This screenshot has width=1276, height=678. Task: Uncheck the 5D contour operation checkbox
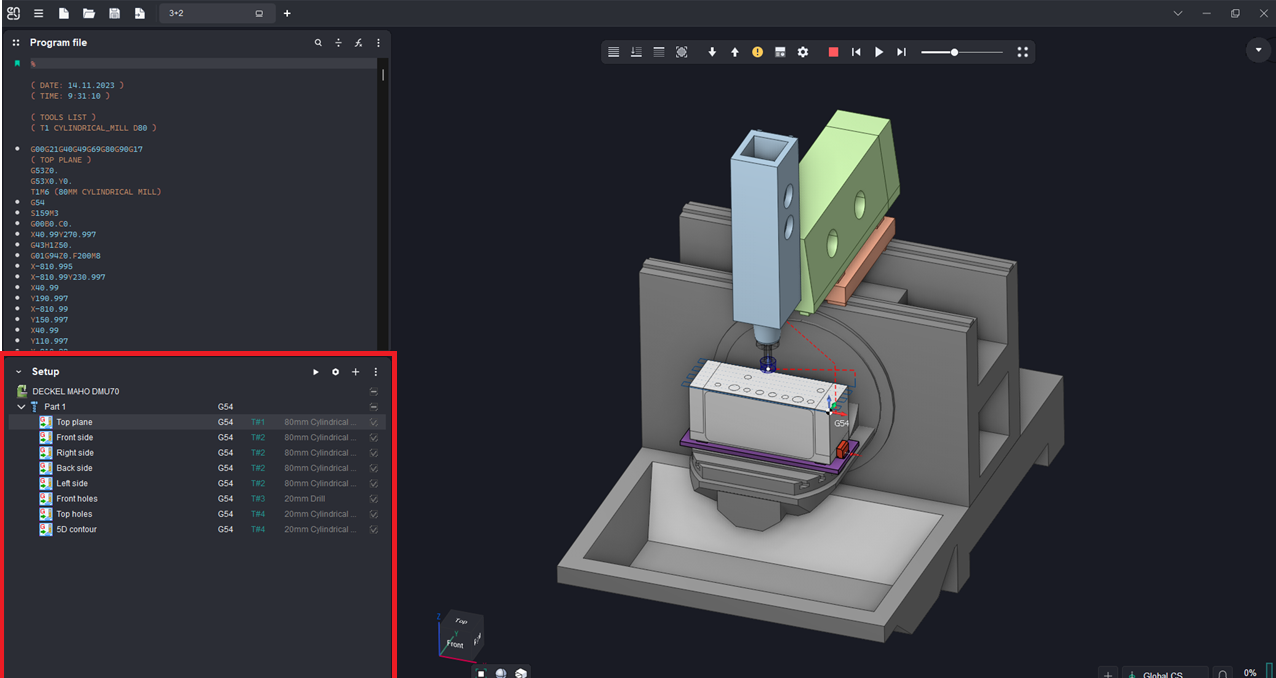click(373, 529)
